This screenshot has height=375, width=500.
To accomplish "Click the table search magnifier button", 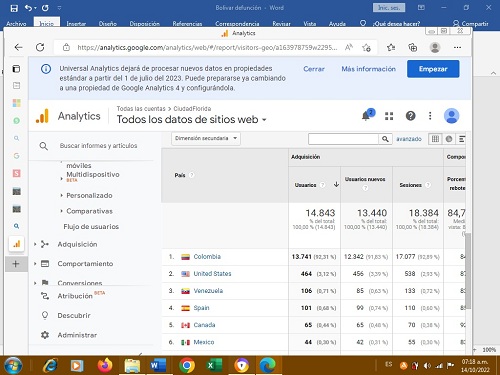I will [x=385, y=139].
